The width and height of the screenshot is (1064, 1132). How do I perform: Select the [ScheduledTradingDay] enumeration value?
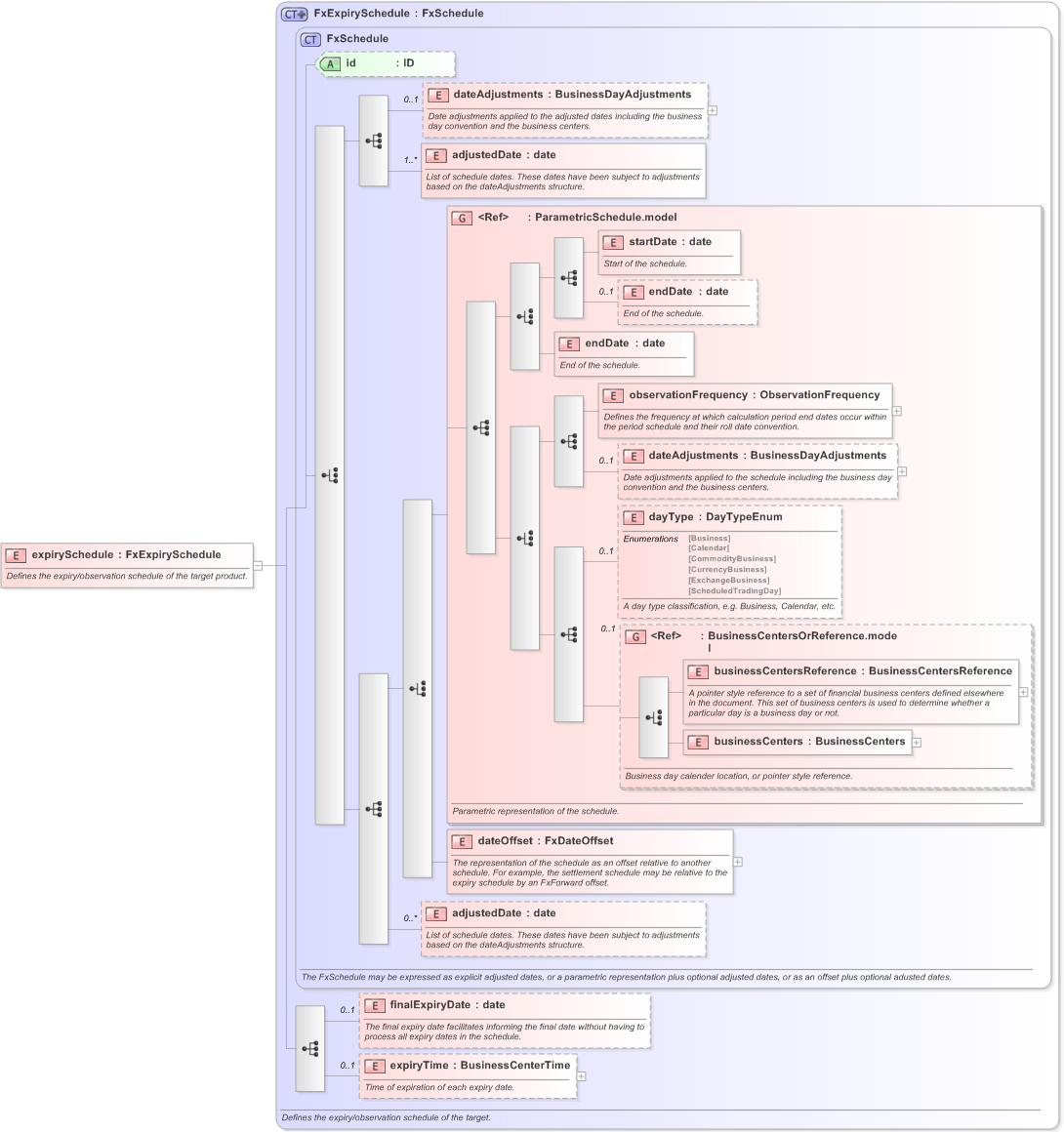pos(735,590)
